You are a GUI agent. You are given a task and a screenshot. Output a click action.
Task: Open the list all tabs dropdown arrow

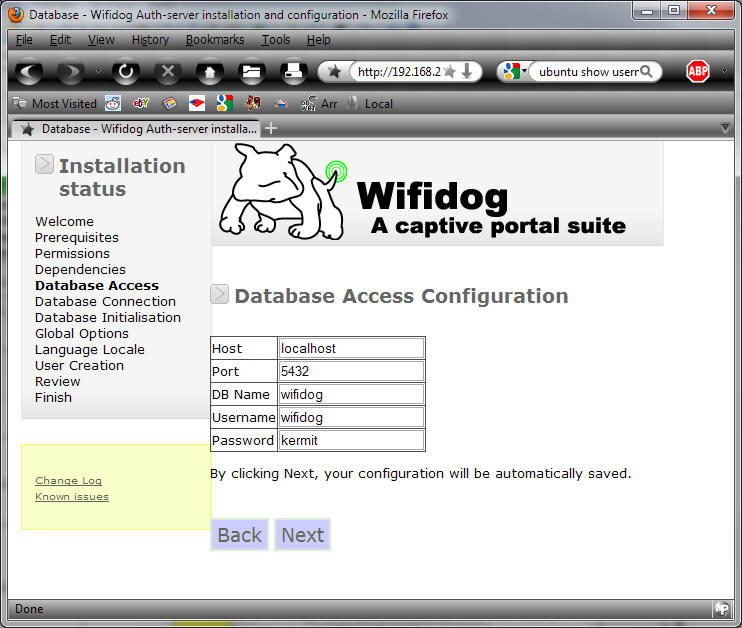pyautogui.click(x=725, y=128)
